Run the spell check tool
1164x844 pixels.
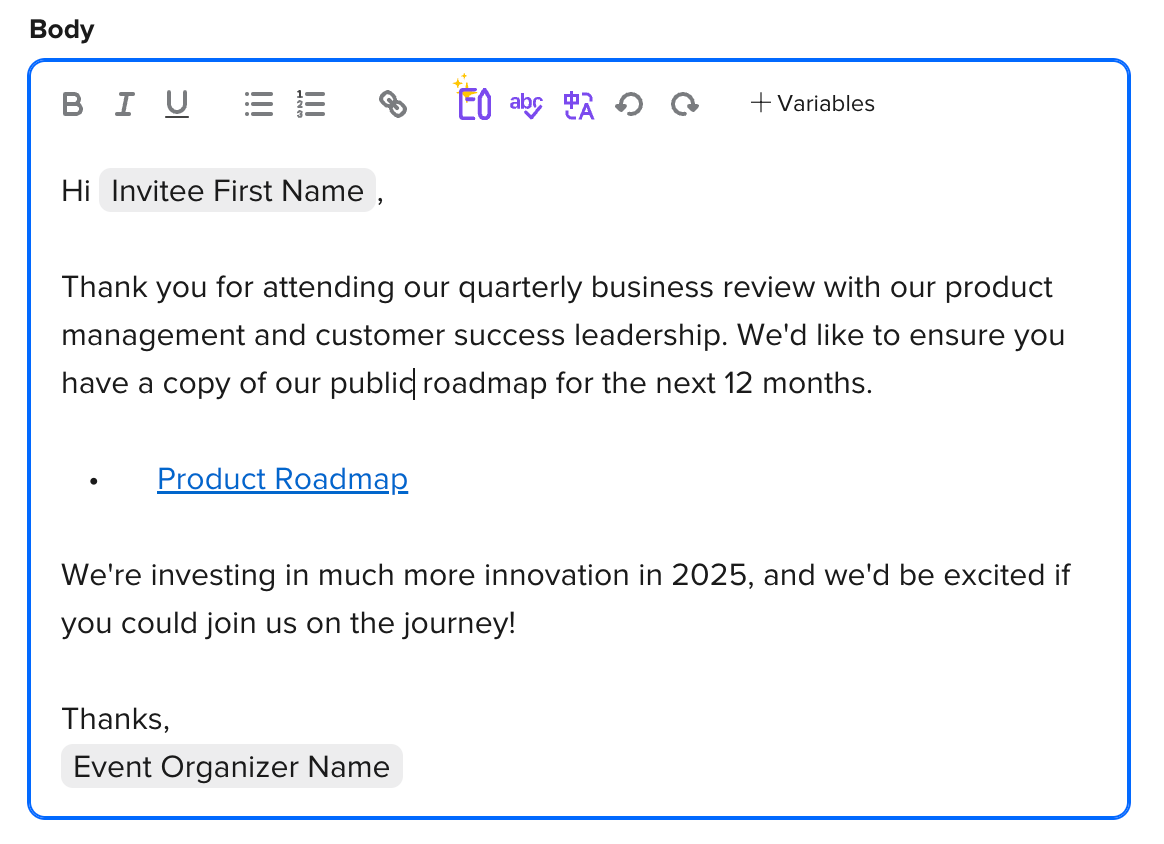coord(526,104)
